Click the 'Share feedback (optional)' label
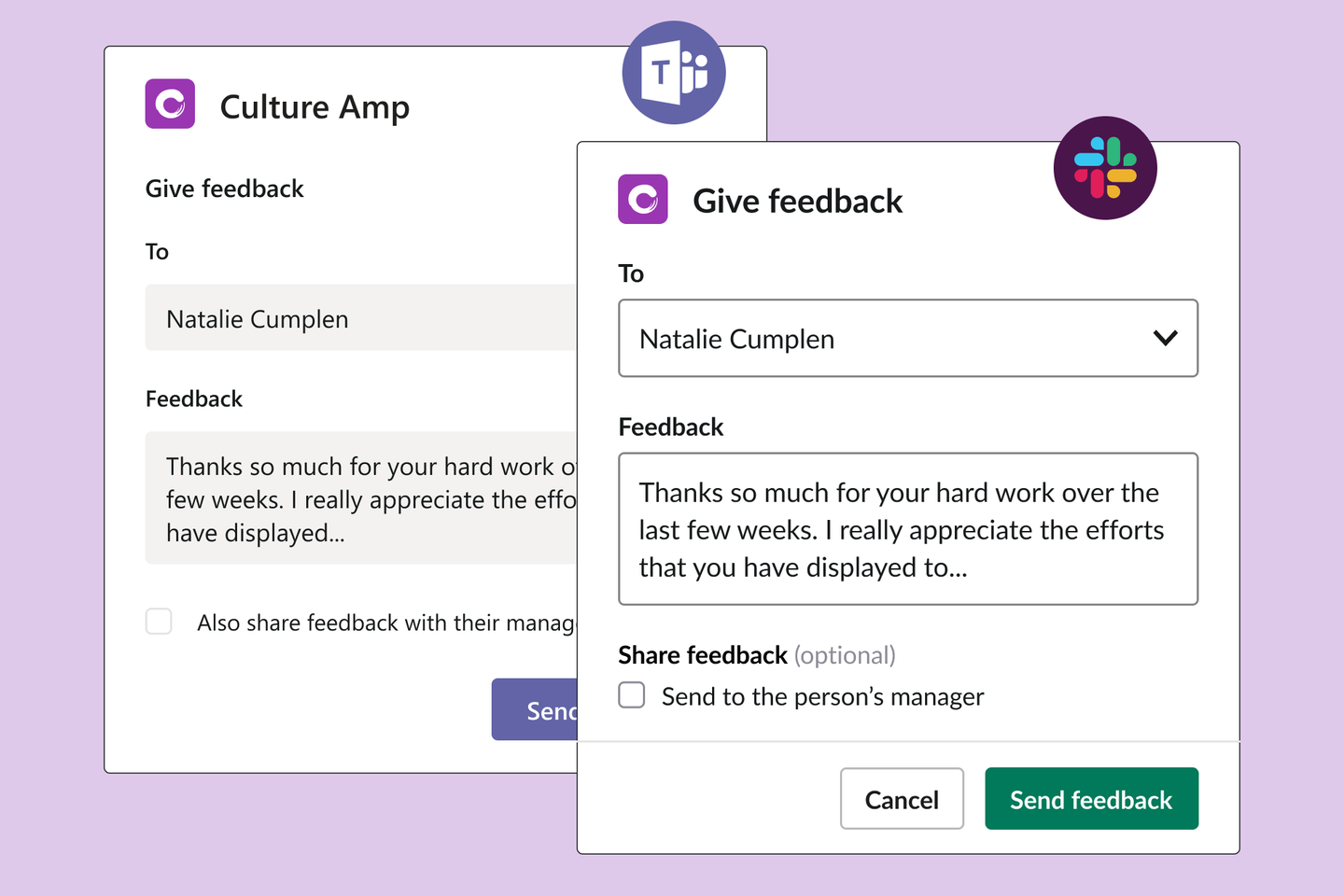1344x896 pixels. [x=757, y=655]
